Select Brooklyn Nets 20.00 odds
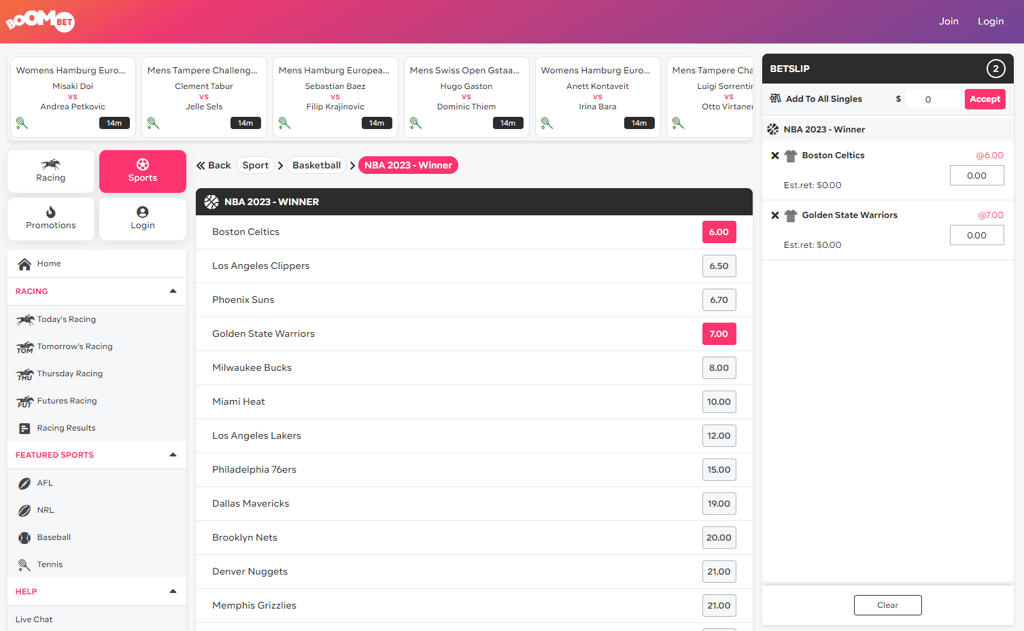 719,538
